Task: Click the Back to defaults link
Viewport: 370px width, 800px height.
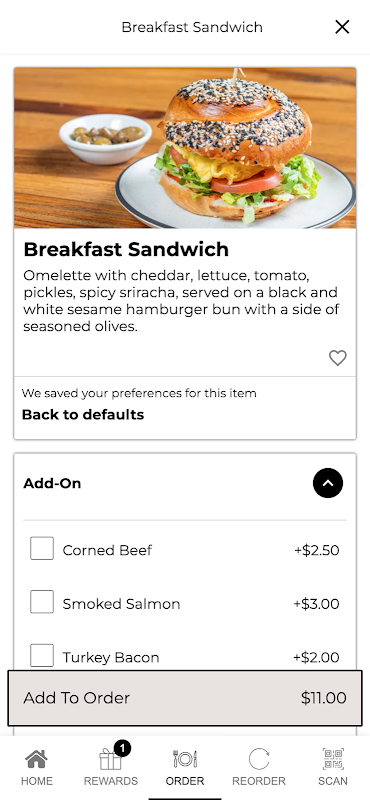Action: pos(83,415)
